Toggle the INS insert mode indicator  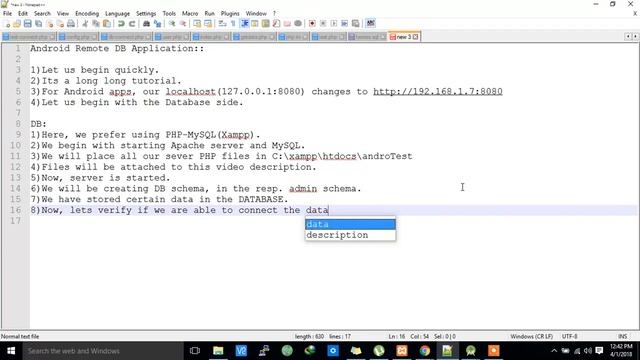click(x=622, y=336)
